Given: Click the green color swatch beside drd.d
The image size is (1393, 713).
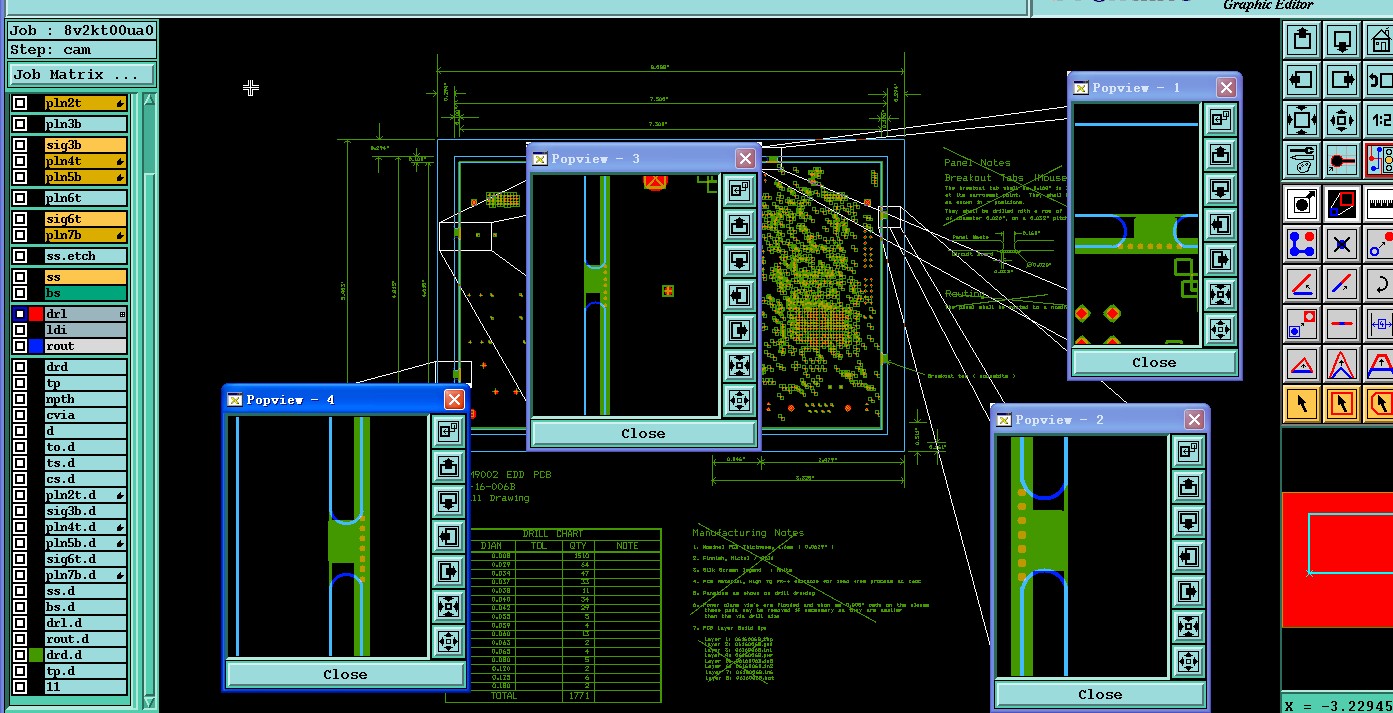Looking at the screenshot, I should point(36,655).
